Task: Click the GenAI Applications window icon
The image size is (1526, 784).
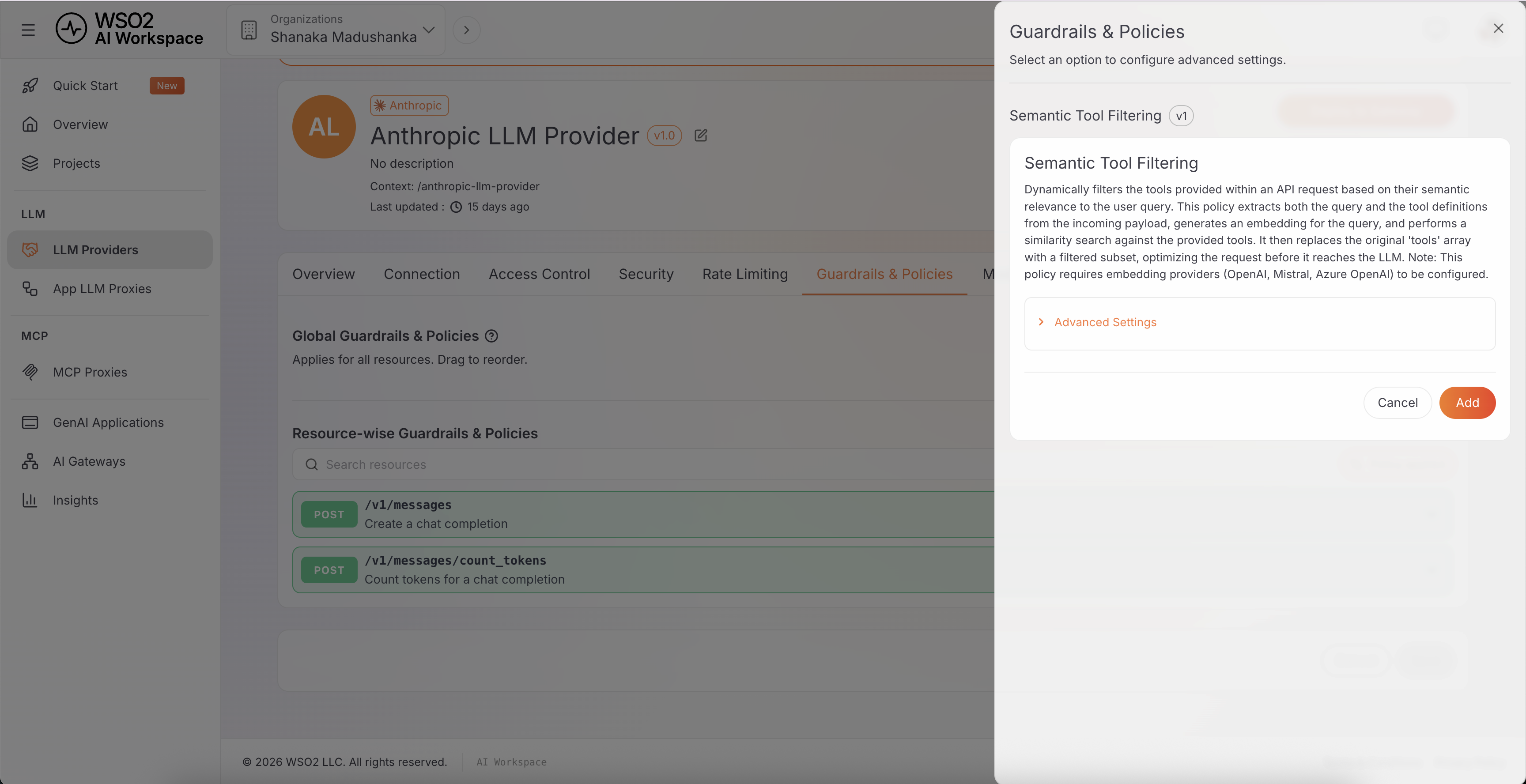Action: pos(30,422)
